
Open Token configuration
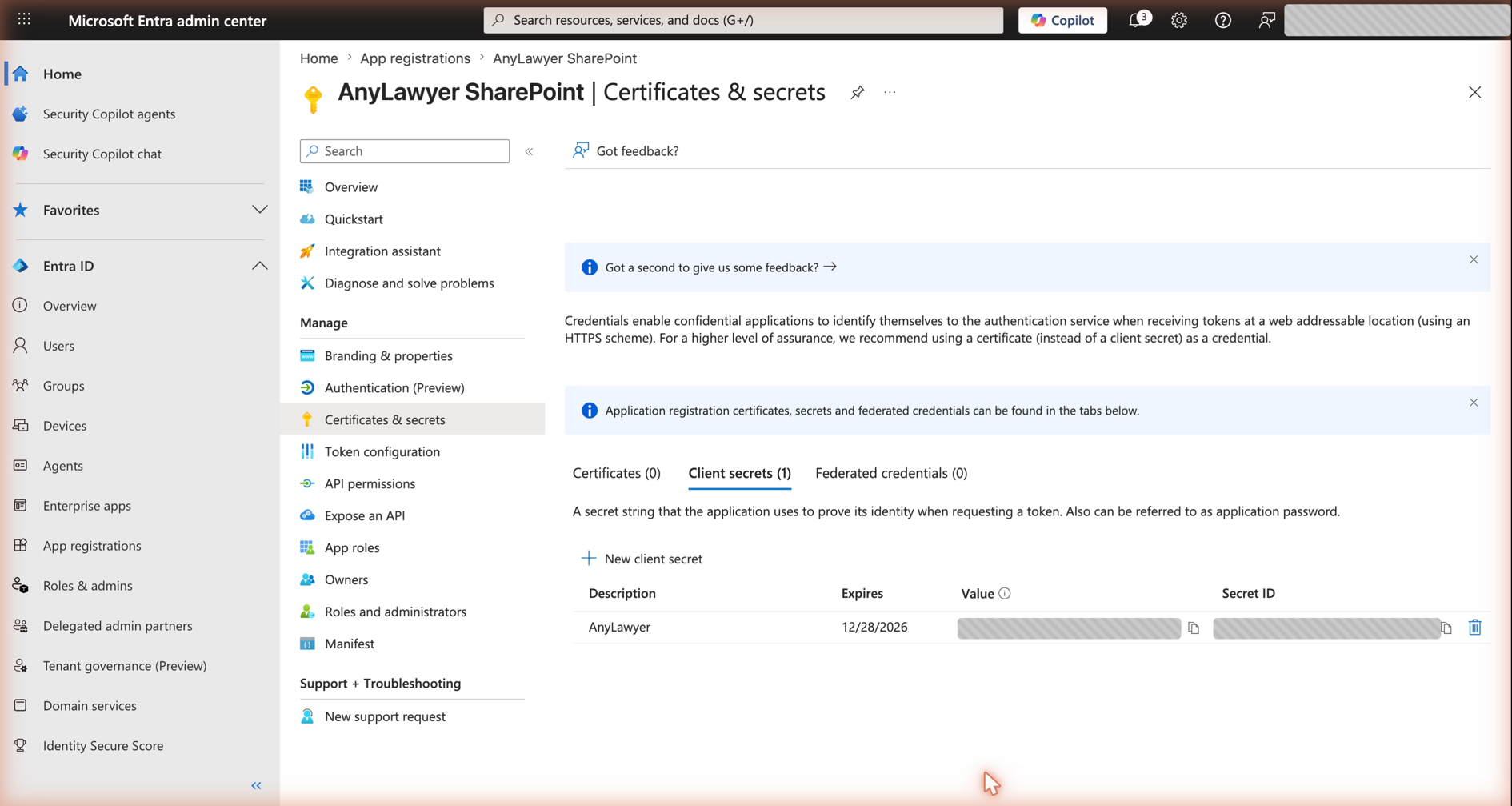pyautogui.click(x=382, y=451)
